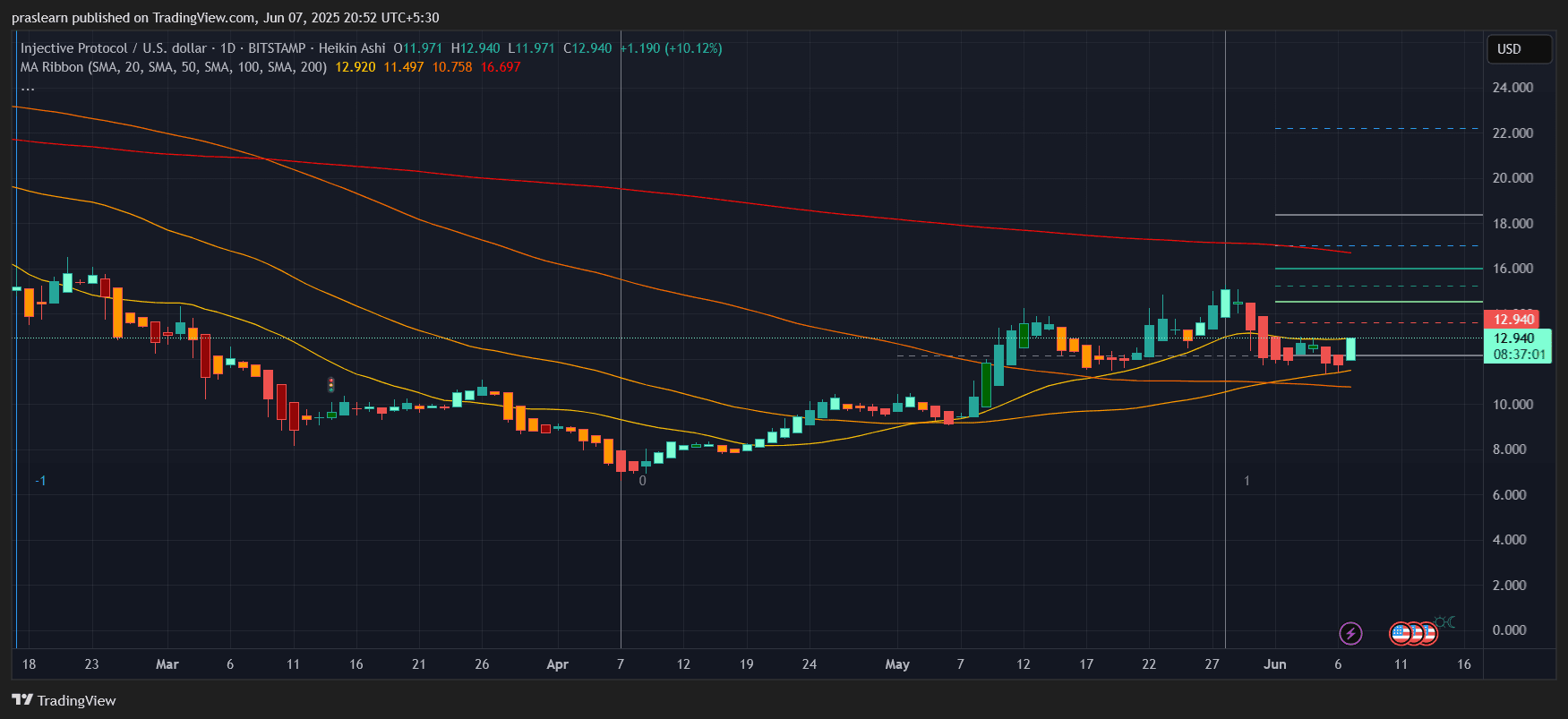
Task: Click the red SMA 200 value 16.697
Action: (501, 67)
